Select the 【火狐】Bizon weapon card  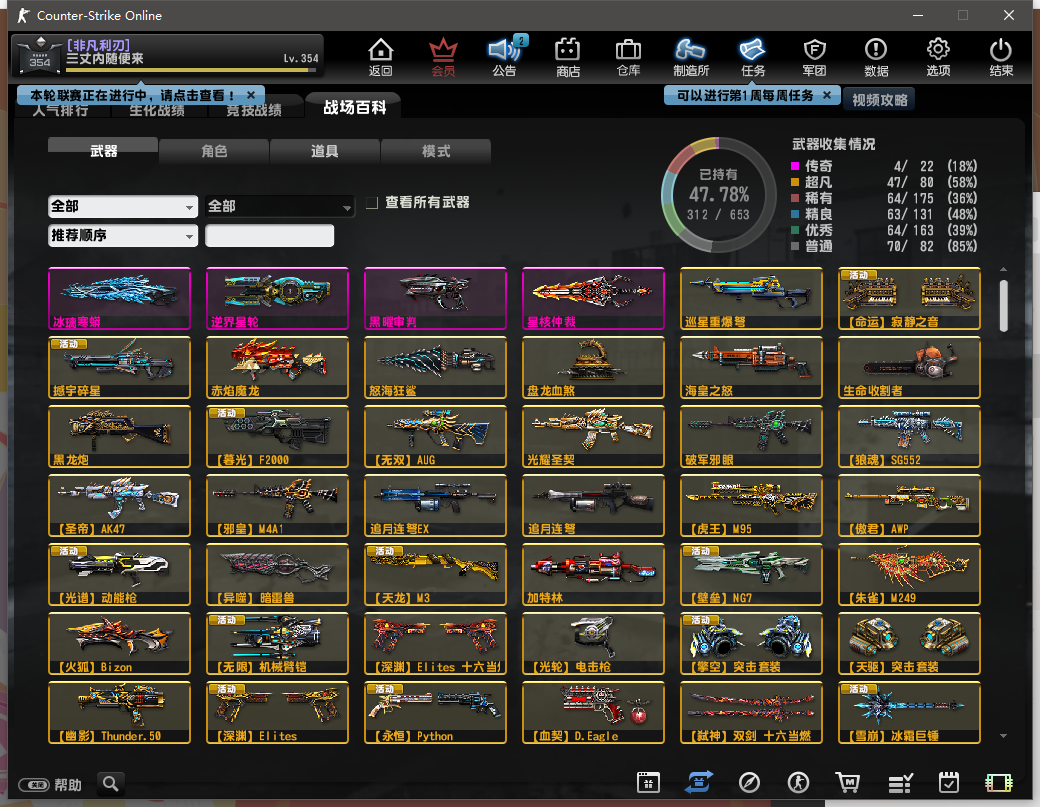pos(119,643)
